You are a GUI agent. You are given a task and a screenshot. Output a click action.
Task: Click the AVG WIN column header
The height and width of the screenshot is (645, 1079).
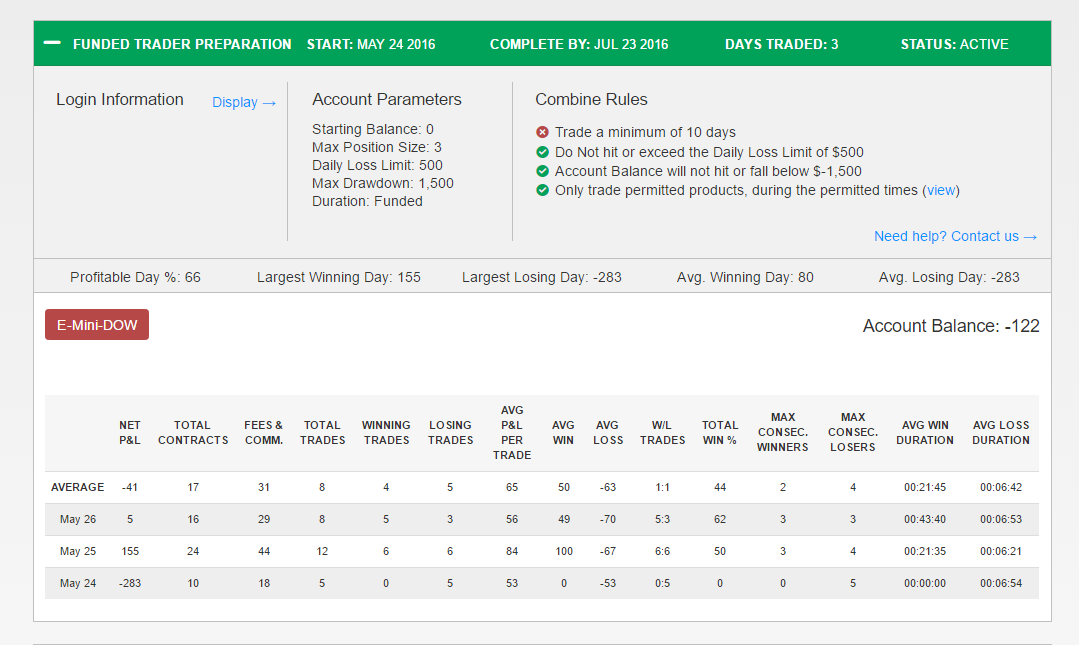point(563,432)
